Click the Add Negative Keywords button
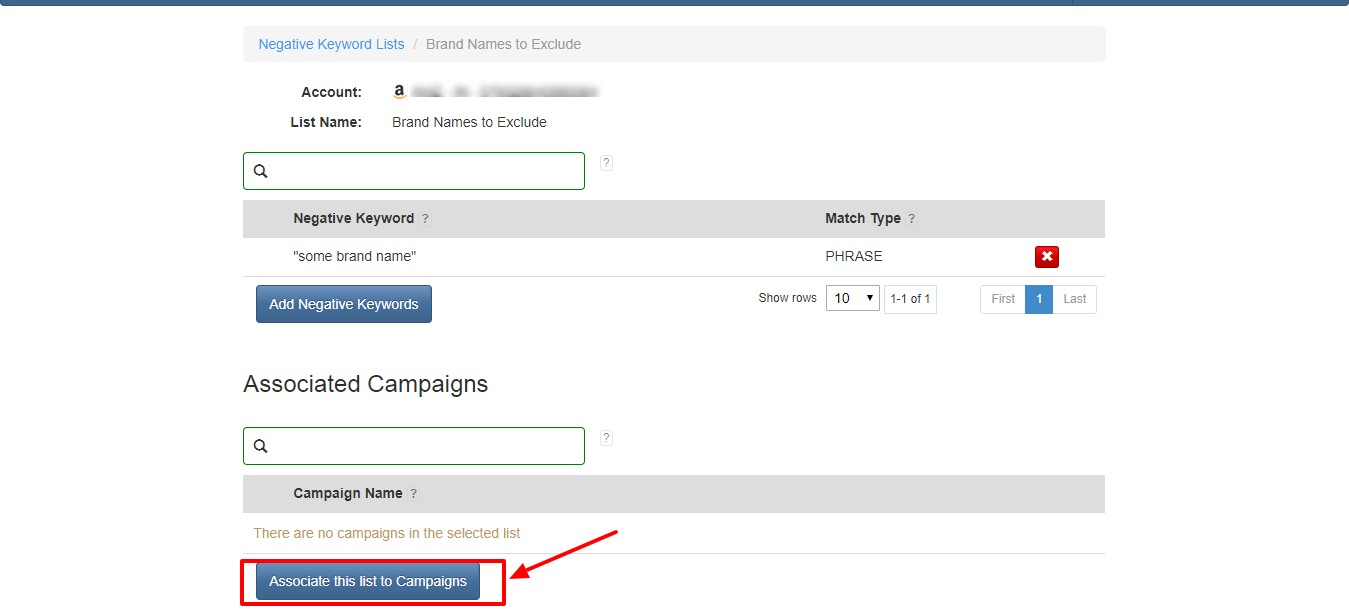This screenshot has width=1349, height=609. [x=344, y=304]
